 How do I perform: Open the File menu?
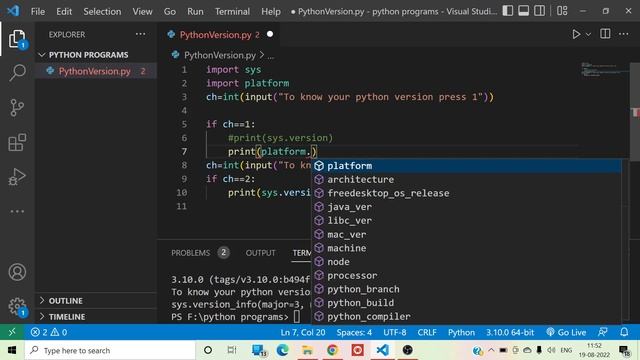coord(38,11)
